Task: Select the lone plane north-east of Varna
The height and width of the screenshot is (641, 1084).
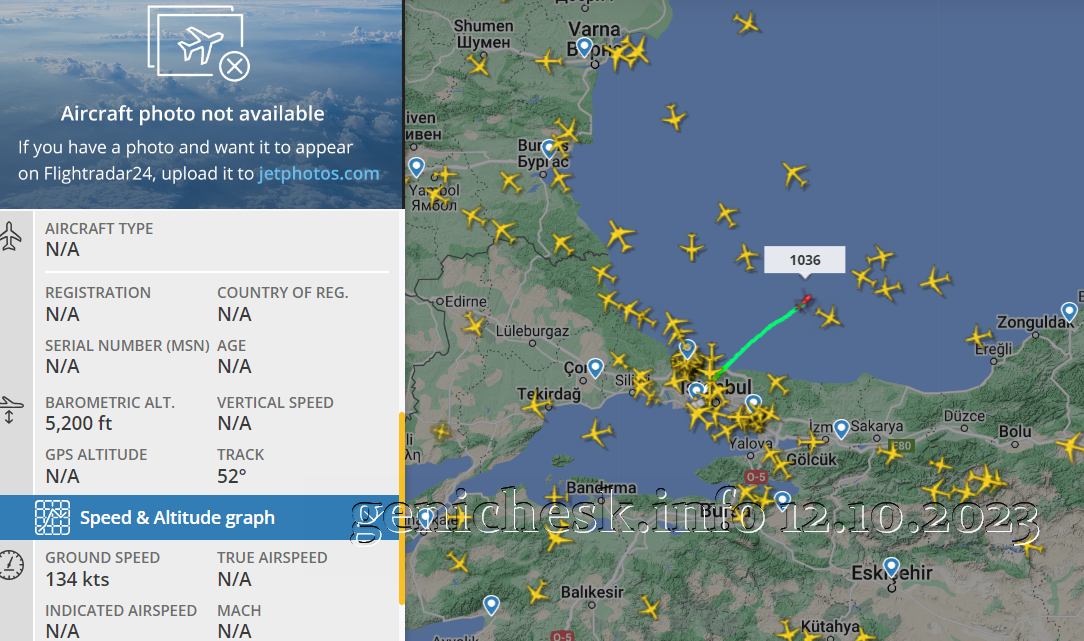Action: (746, 23)
